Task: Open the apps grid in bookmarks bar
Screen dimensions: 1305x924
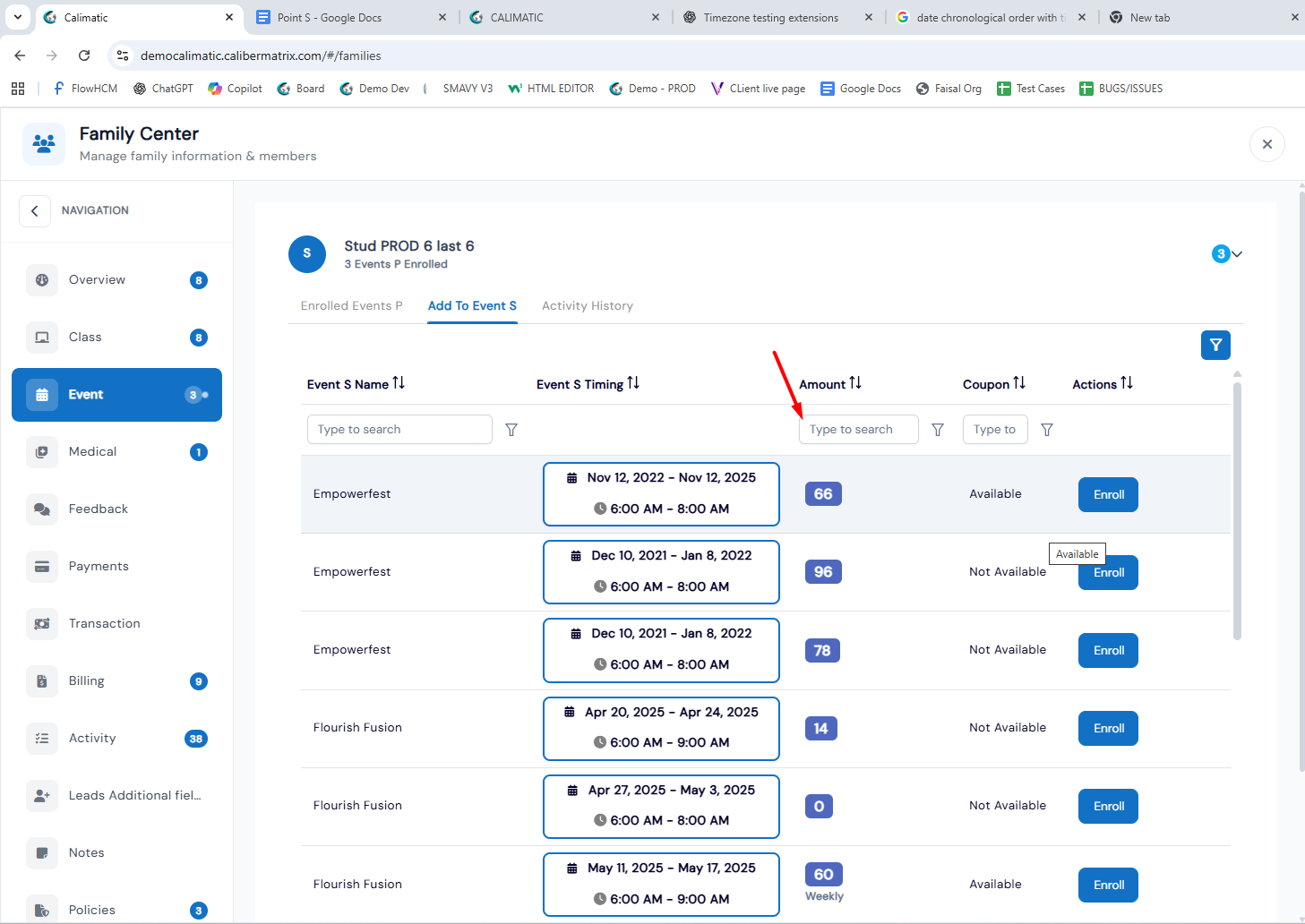Action: click(x=18, y=89)
